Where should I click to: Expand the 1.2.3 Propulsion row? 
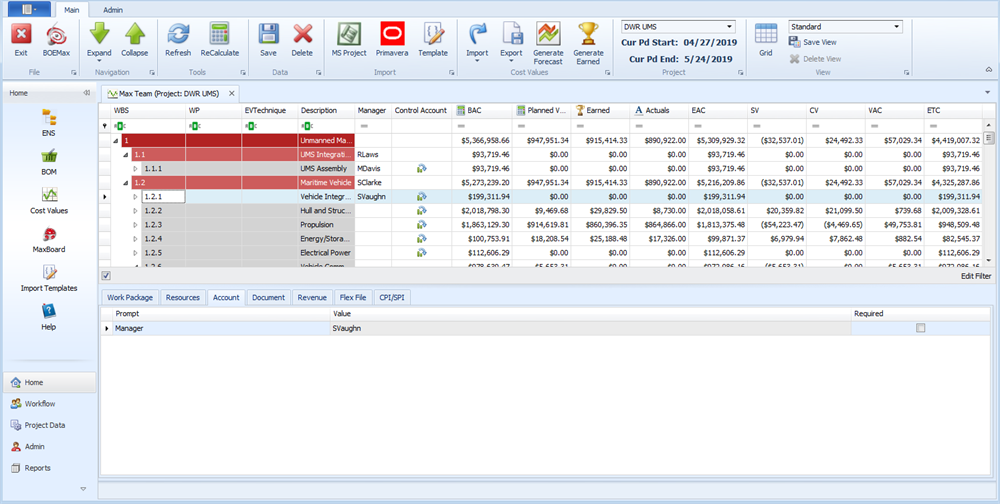click(x=136, y=226)
